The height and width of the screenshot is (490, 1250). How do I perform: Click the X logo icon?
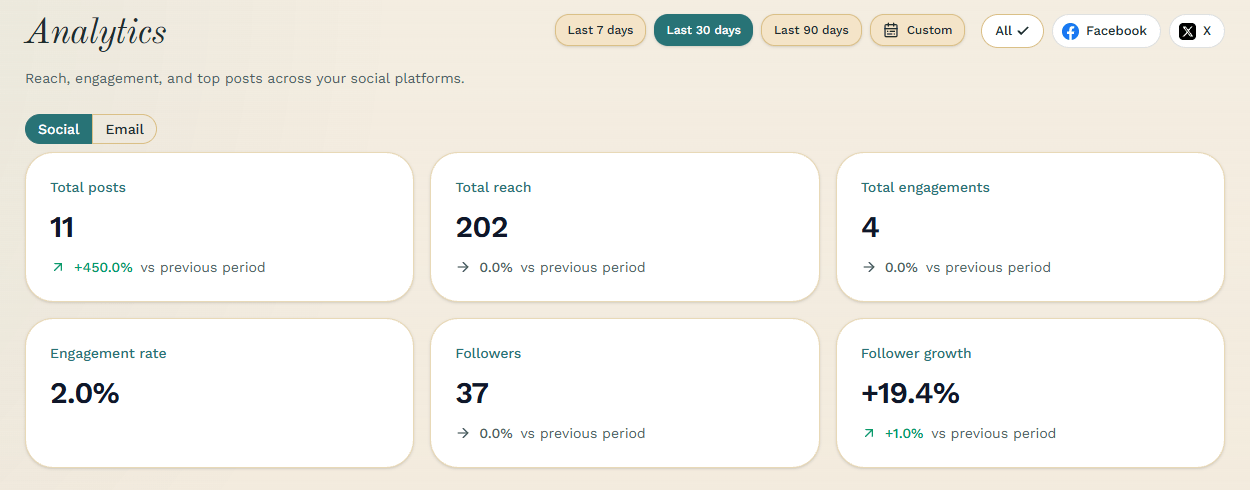coord(1187,31)
